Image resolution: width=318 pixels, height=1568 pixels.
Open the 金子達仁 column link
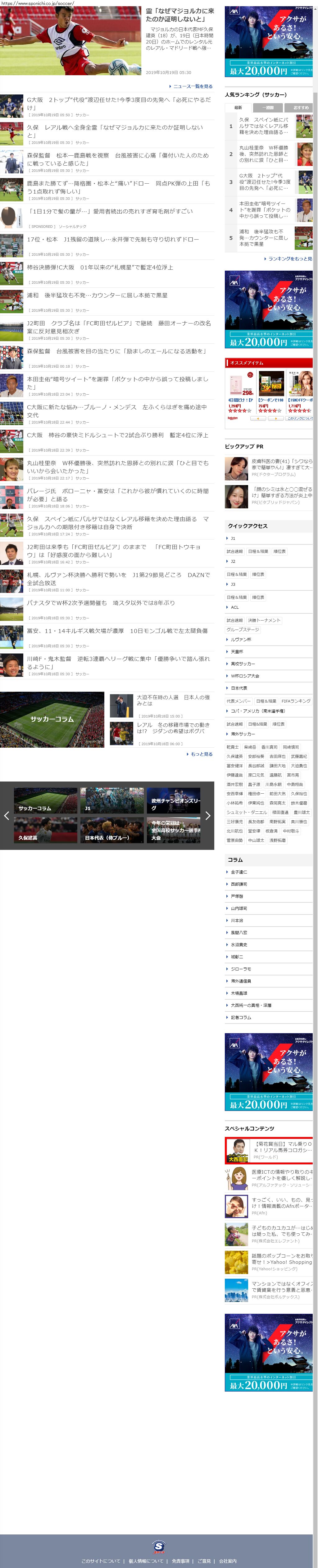pyautogui.click(x=238, y=872)
